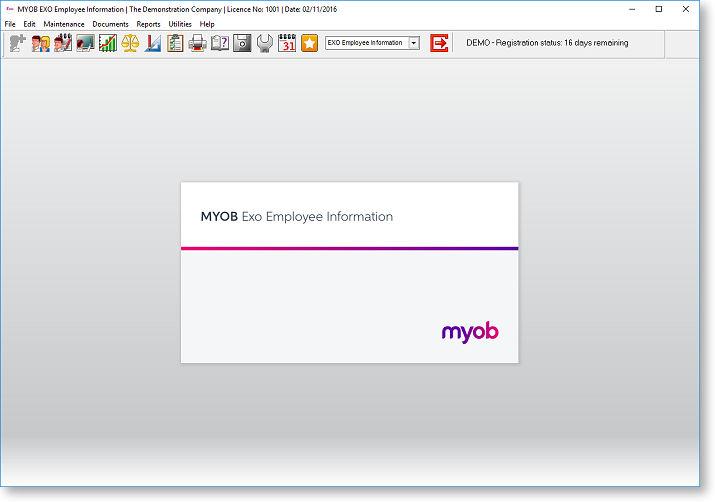Click the orange star favourites icon
The width and height of the screenshot is (715, 502).
tap(309, 43)
